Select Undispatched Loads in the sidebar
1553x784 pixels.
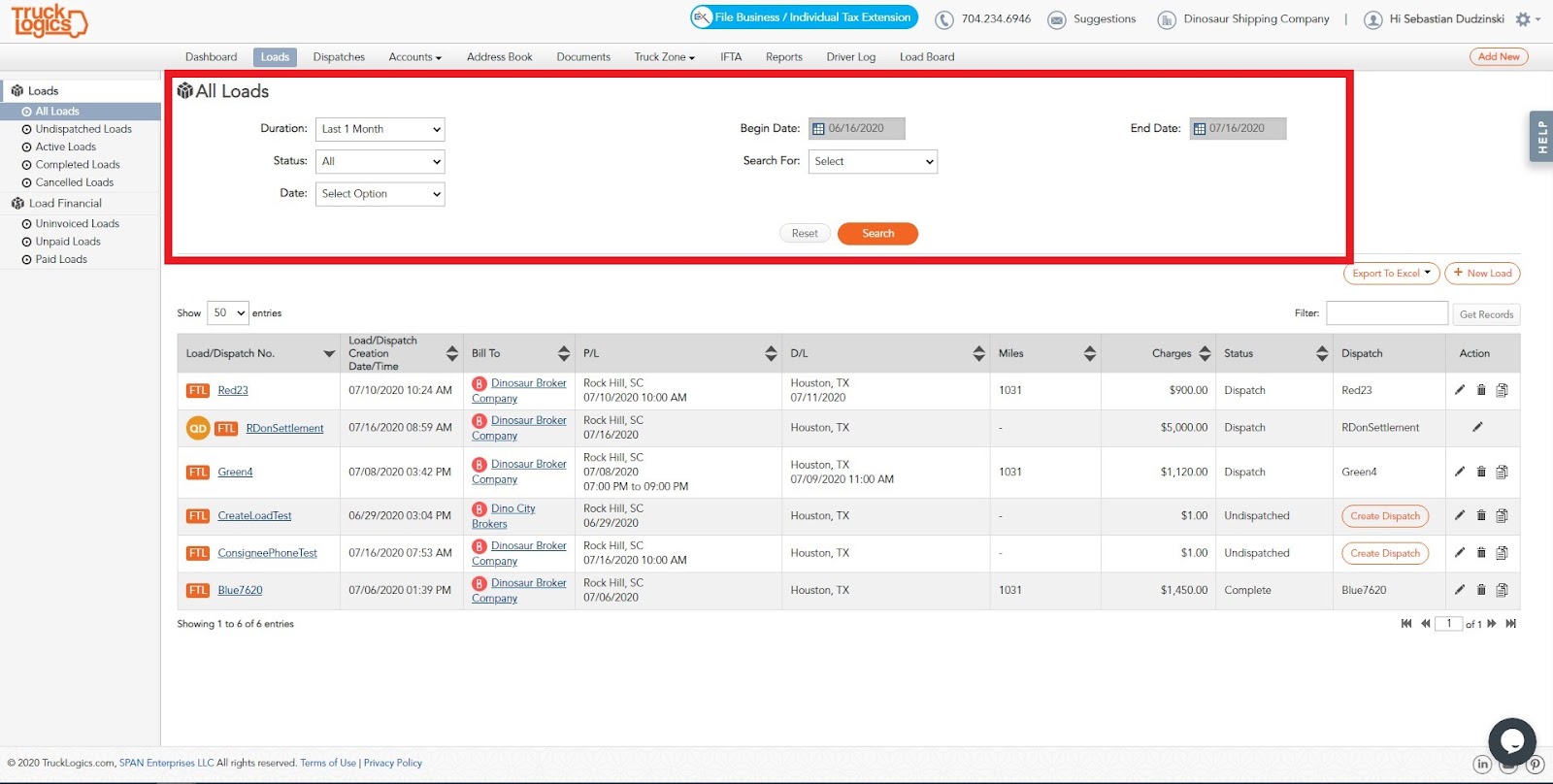point(83,129)
